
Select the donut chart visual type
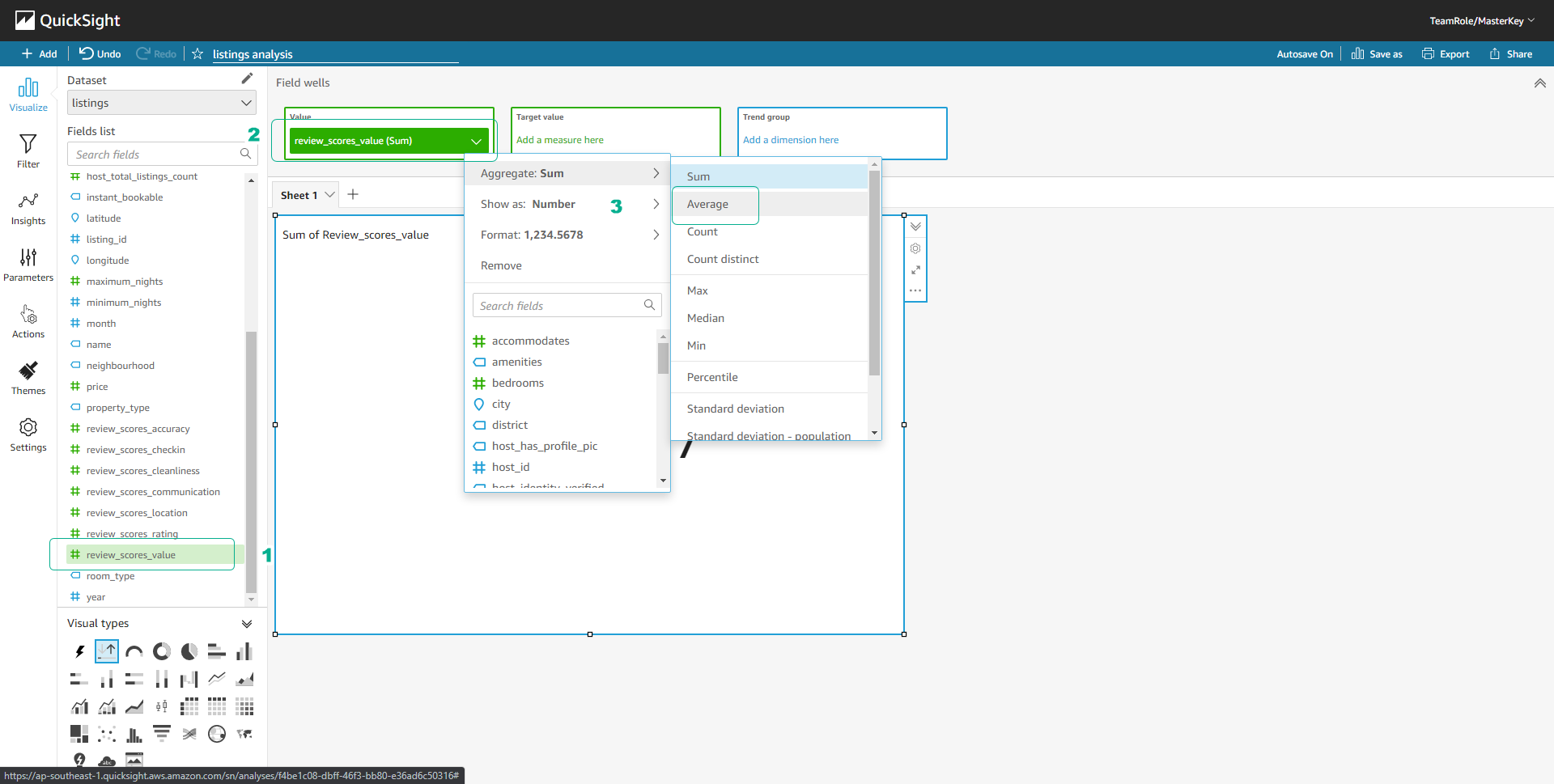[x=162, y=651]
